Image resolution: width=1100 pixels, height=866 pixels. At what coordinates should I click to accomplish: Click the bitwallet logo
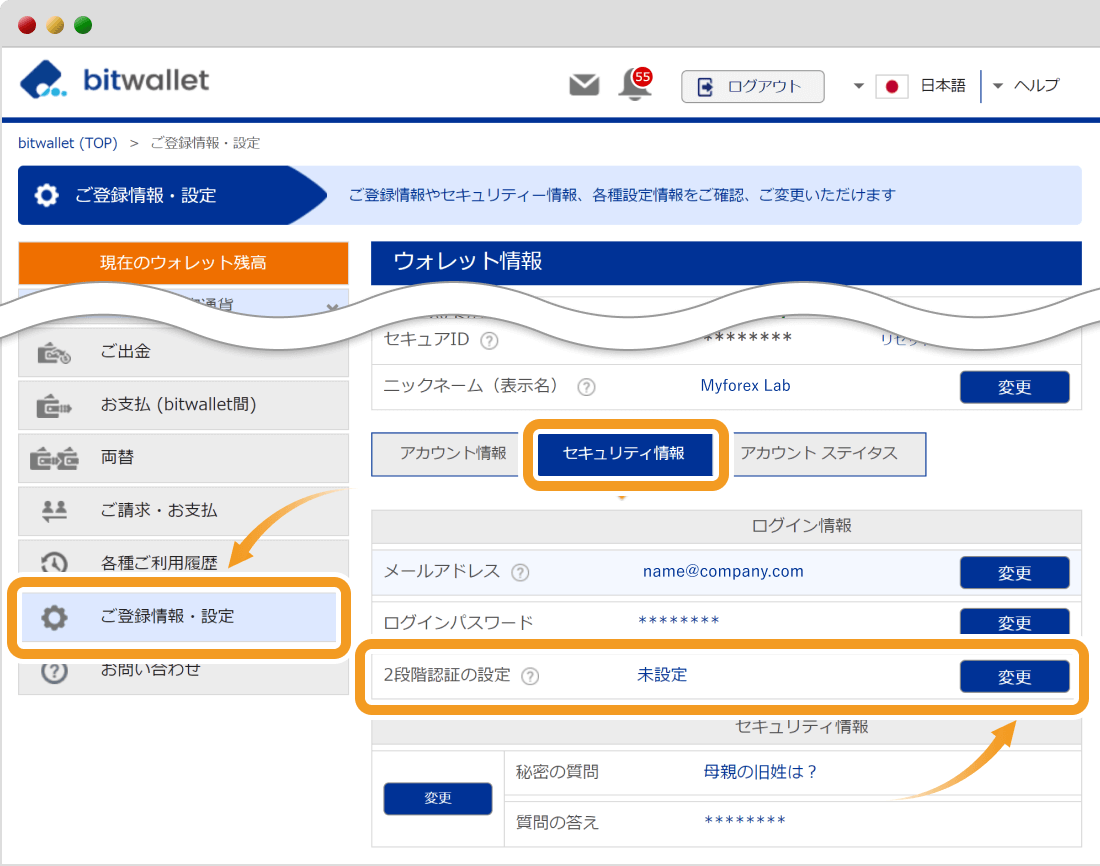point(114,80)
